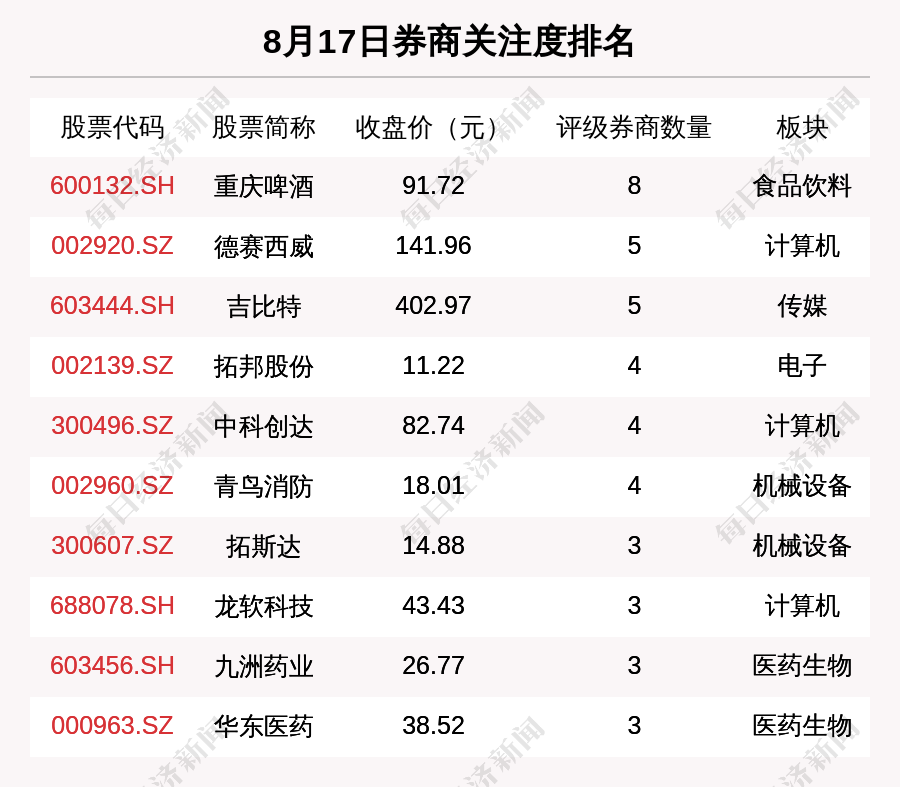The image size is (900, 787).
Task: Click stock code 603456.SH
Action: pyautogui.click(x=112, y=666)
